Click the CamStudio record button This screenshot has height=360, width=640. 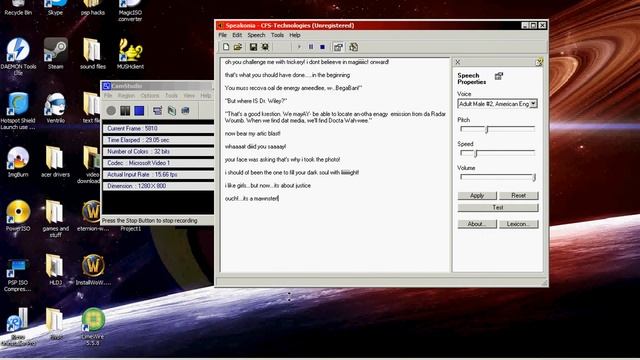[111, 111]
